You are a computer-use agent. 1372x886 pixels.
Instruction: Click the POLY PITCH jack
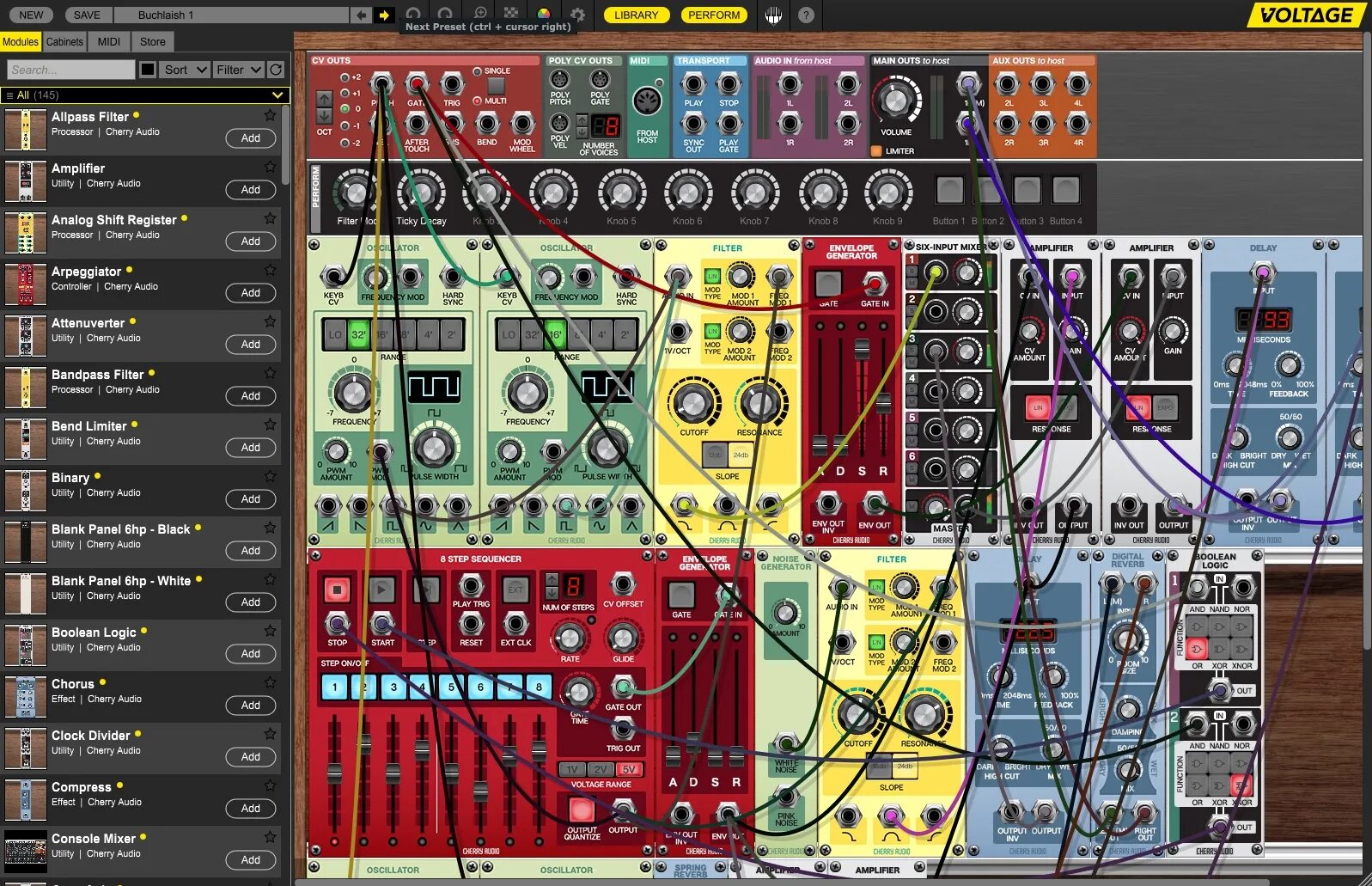(560, 81)
